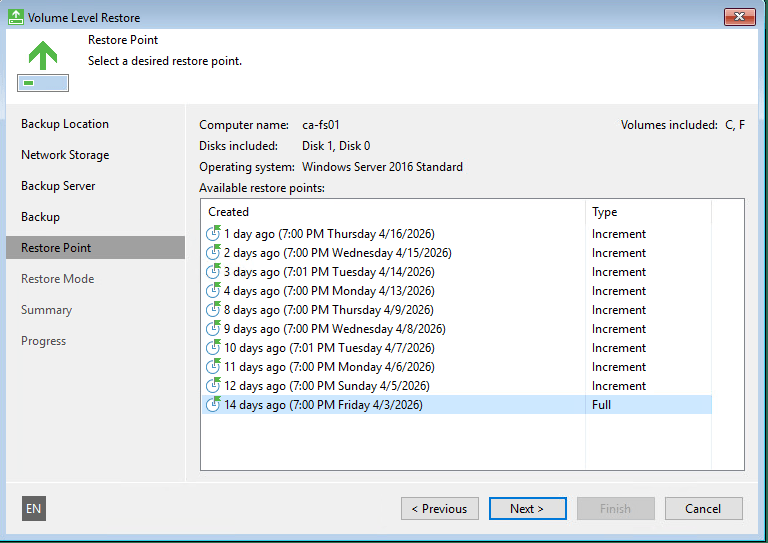Click the Next button
768x543 pixels.
[x=528, y=509]
